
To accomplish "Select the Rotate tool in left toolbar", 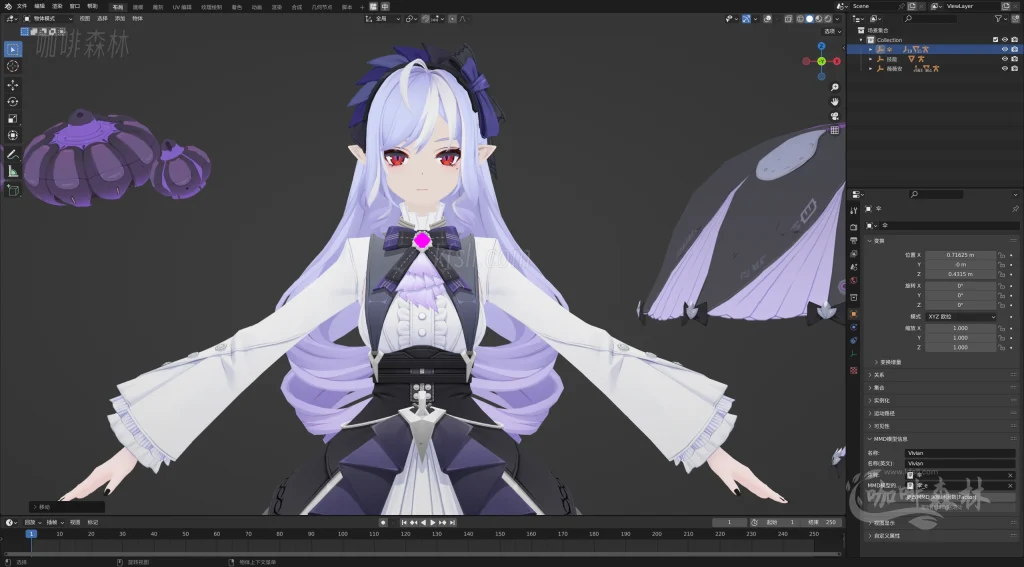I will coord(12,101).
